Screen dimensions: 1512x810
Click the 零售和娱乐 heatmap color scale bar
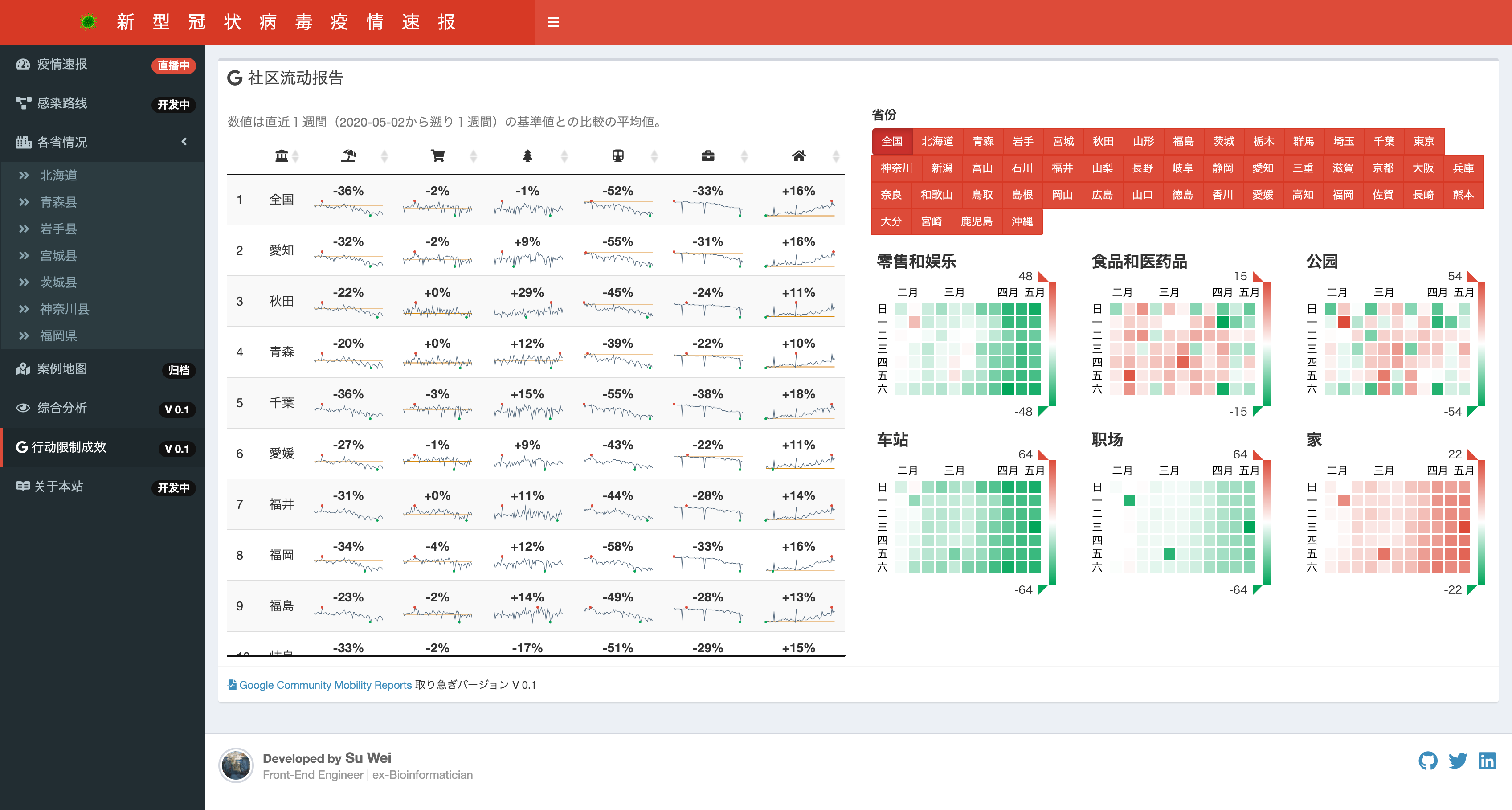(x=1052, y=344)
